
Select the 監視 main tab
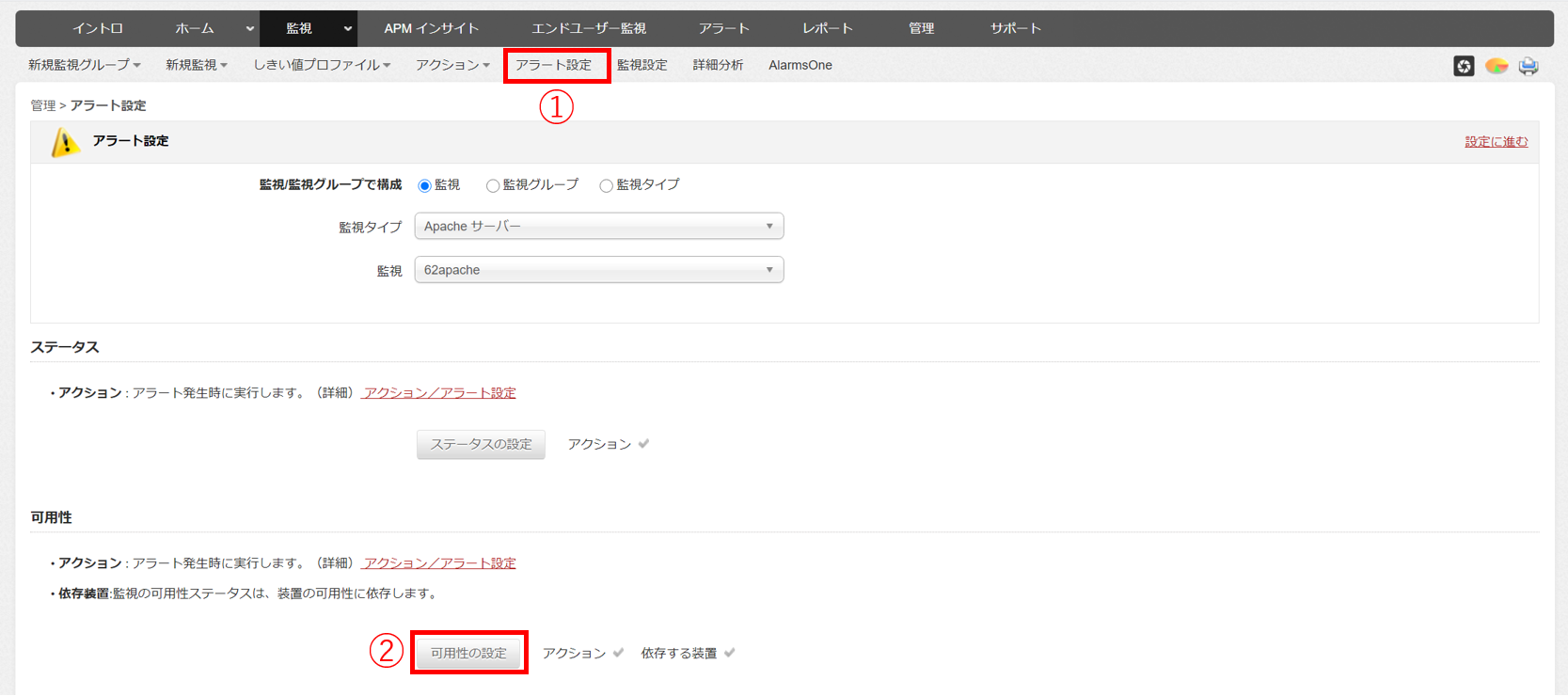click(299, 28)
